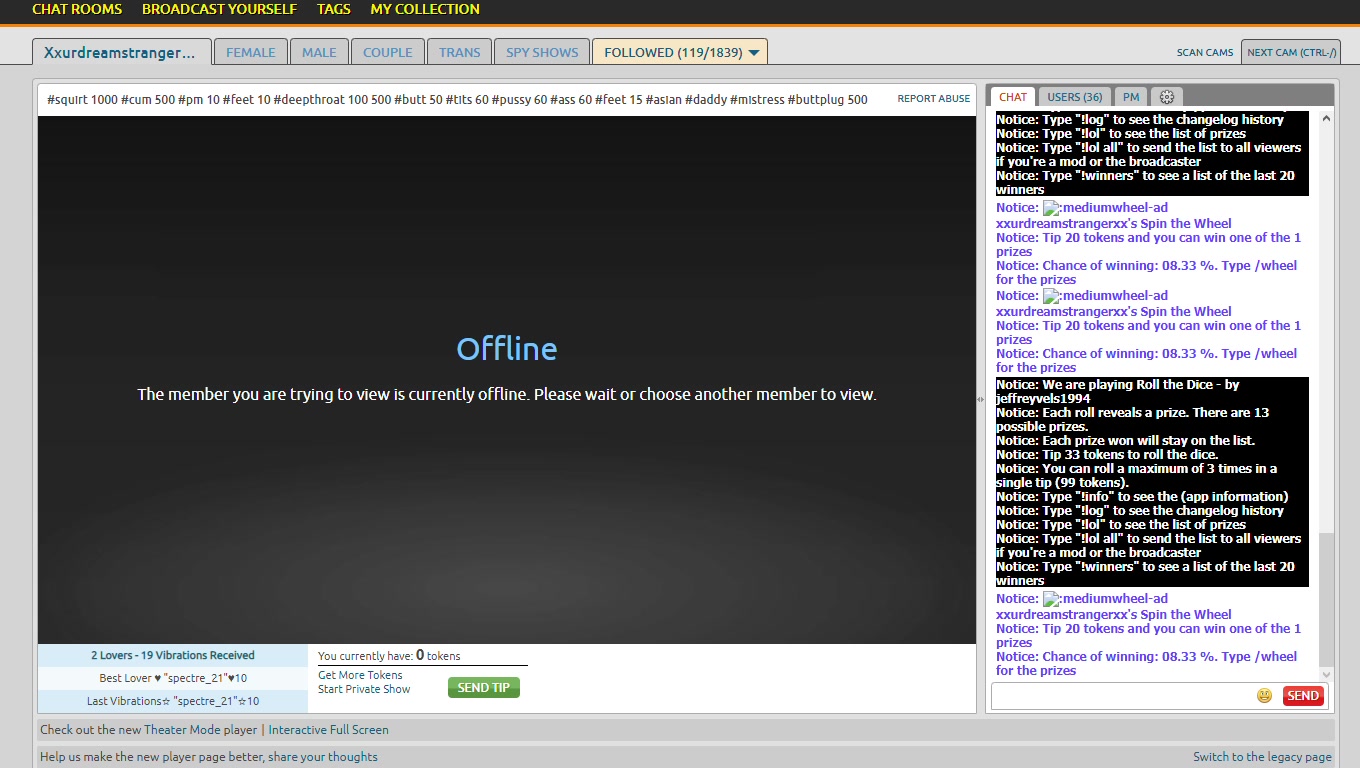Image resolution: width=1360 pixels, height=768 pixels.
Task: Click the red Send chat button
Action: click(1302, 696)
